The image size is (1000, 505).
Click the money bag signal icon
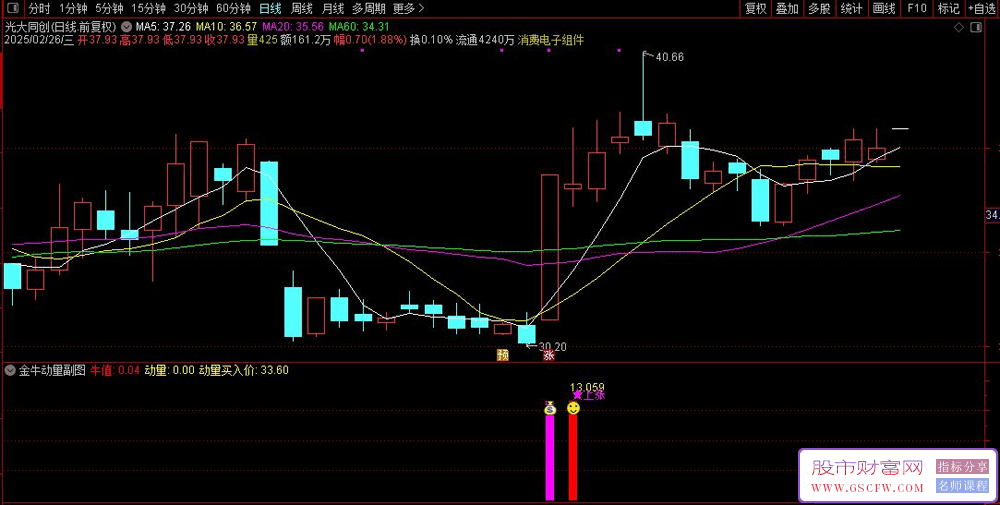[x=550, y=408]
